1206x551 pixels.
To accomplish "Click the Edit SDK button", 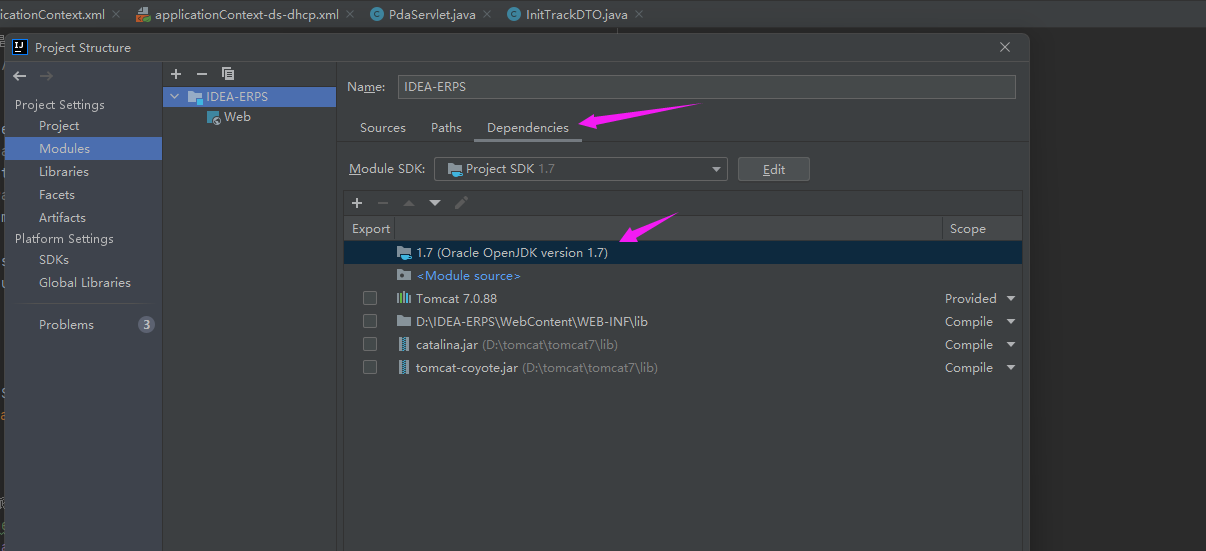I will [x=774, y=169].
